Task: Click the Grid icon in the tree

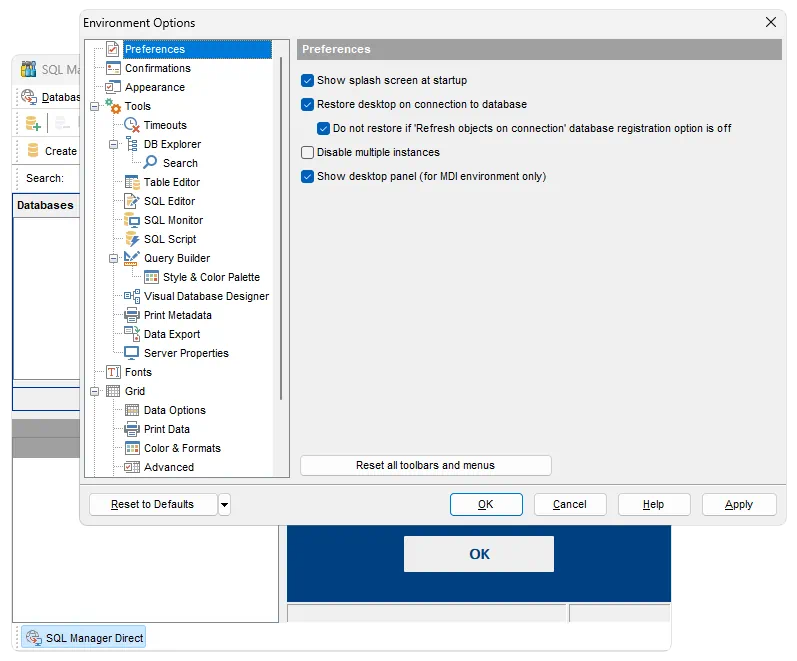Action: click(x=113, y=391)
